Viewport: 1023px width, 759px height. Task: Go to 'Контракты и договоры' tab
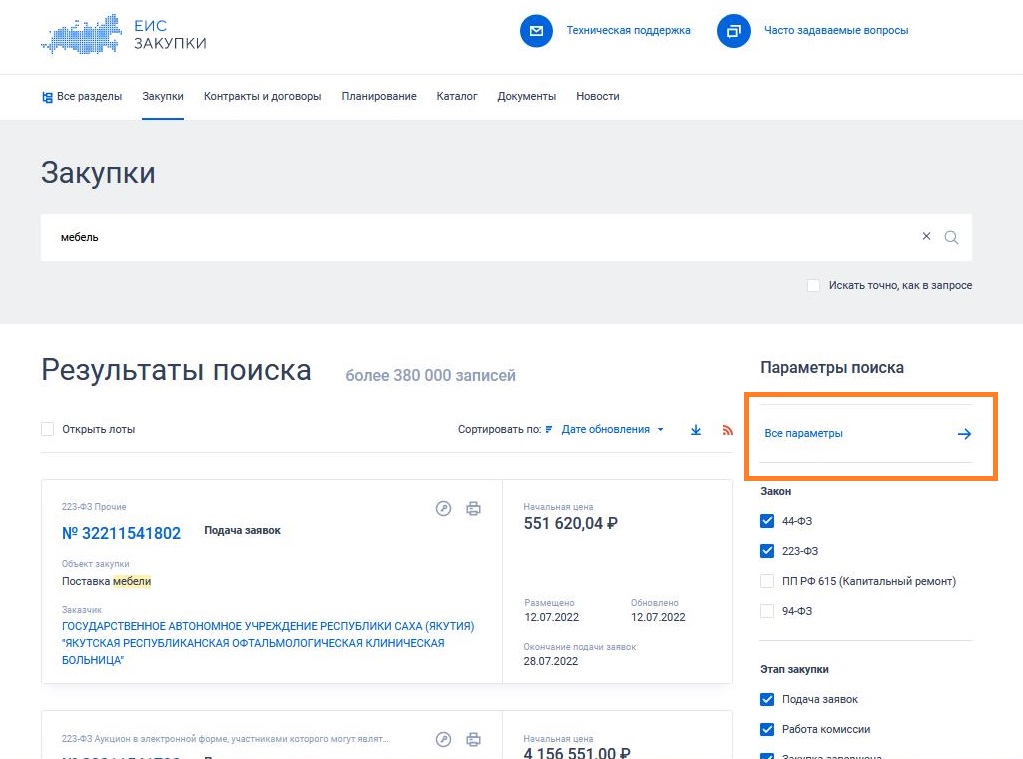pos(262,97)
